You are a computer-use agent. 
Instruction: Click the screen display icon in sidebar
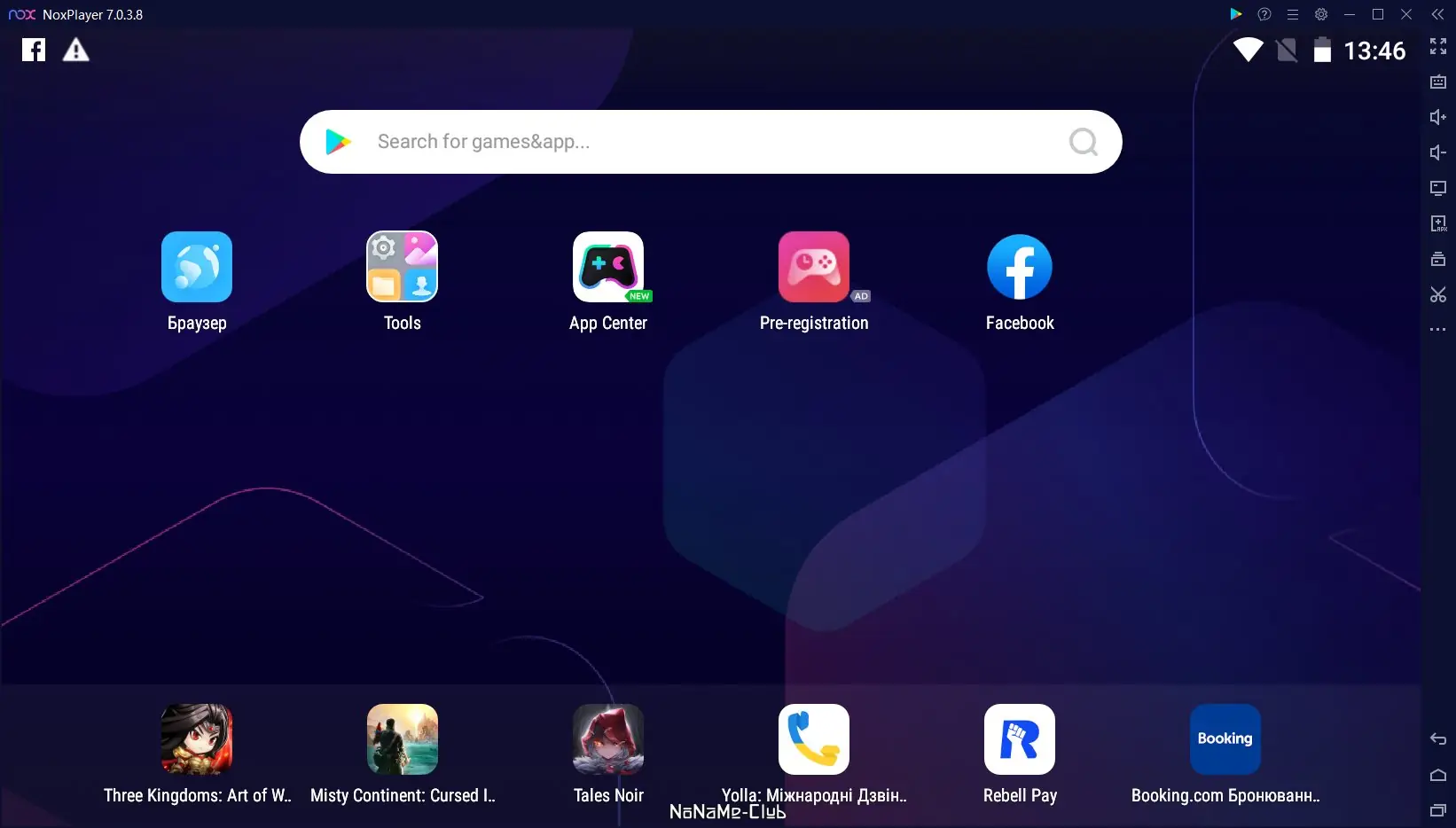1438,188
